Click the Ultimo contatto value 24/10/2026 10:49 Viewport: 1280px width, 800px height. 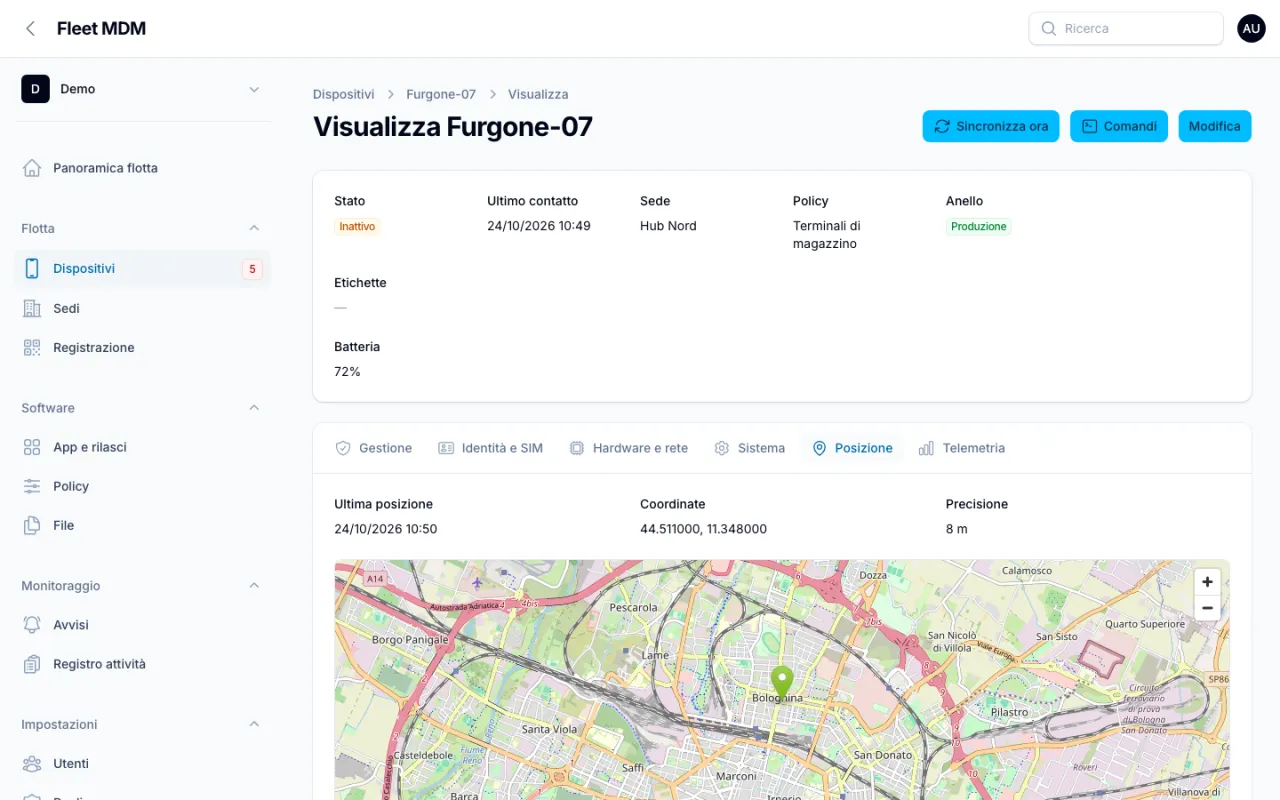click(x=539, y=226)
